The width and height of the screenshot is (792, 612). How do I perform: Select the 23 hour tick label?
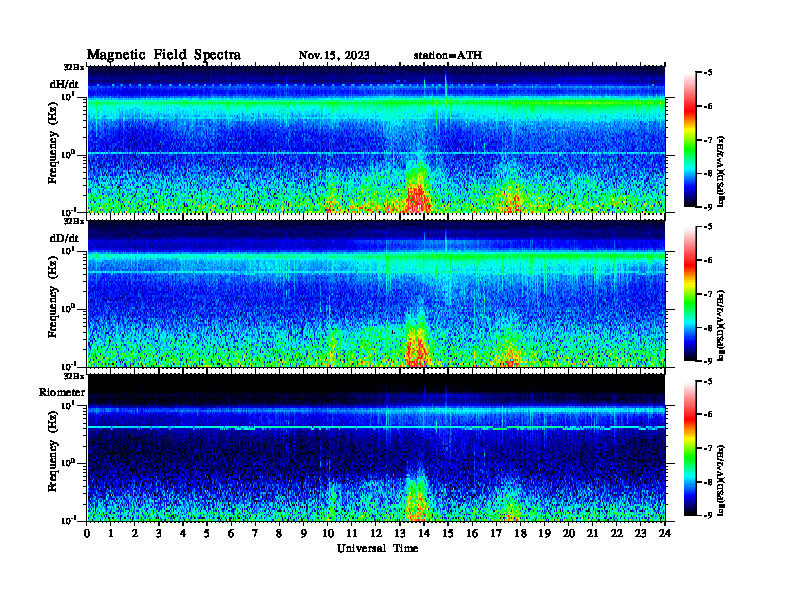pyautogui.click(x=641, y=534)
